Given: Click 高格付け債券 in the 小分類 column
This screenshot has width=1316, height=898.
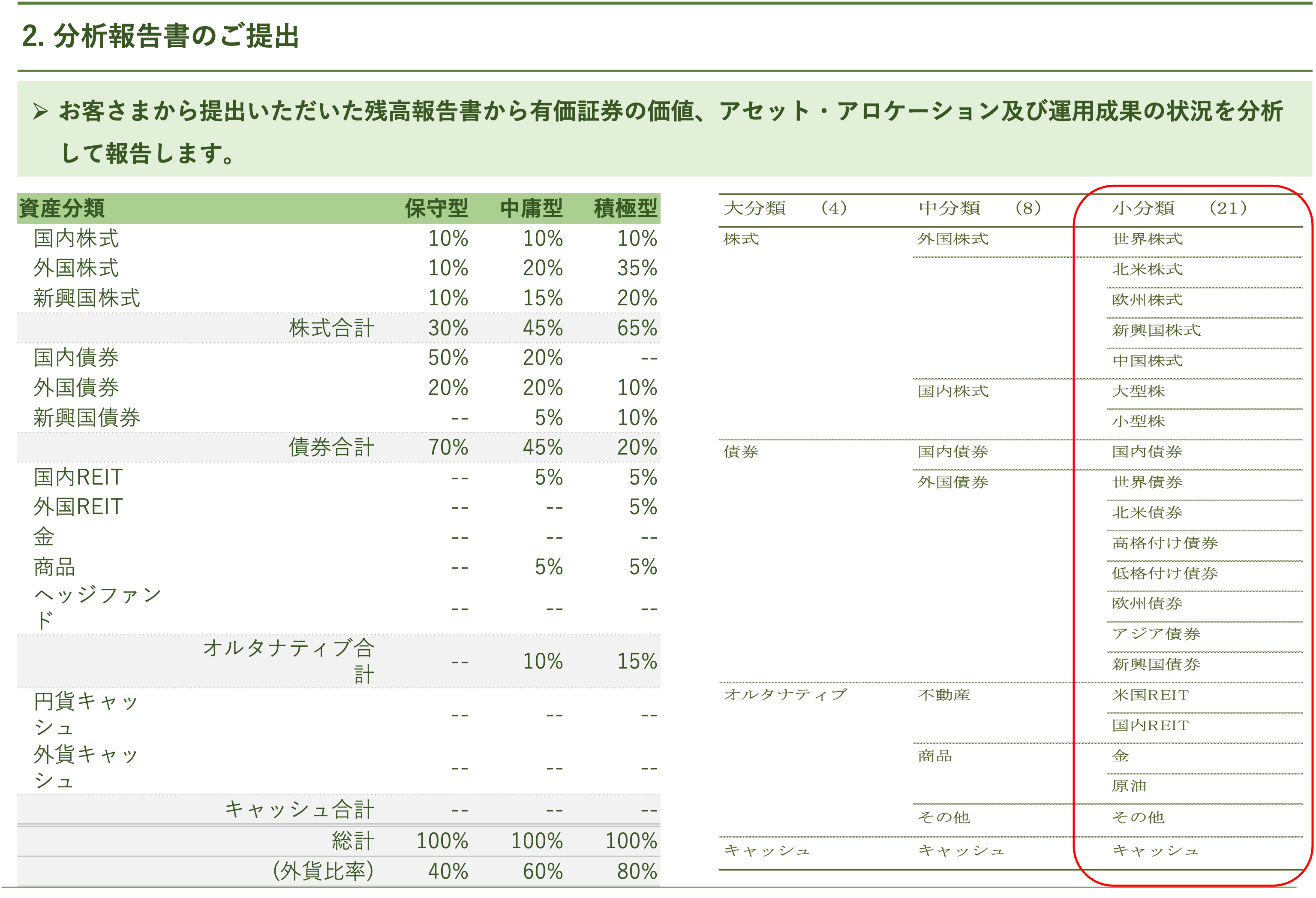Looking at the screenshot, I should (1165, 543).
